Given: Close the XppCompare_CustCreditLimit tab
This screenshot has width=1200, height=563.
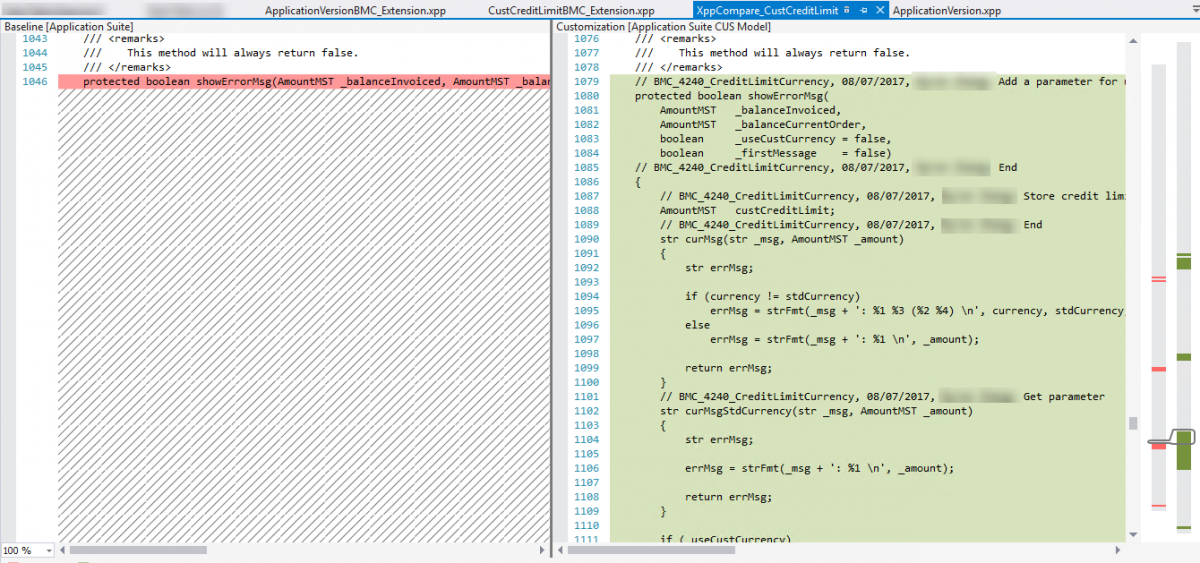Looking at the screenshot, I should pyautogui.click(x=880, y=10).
